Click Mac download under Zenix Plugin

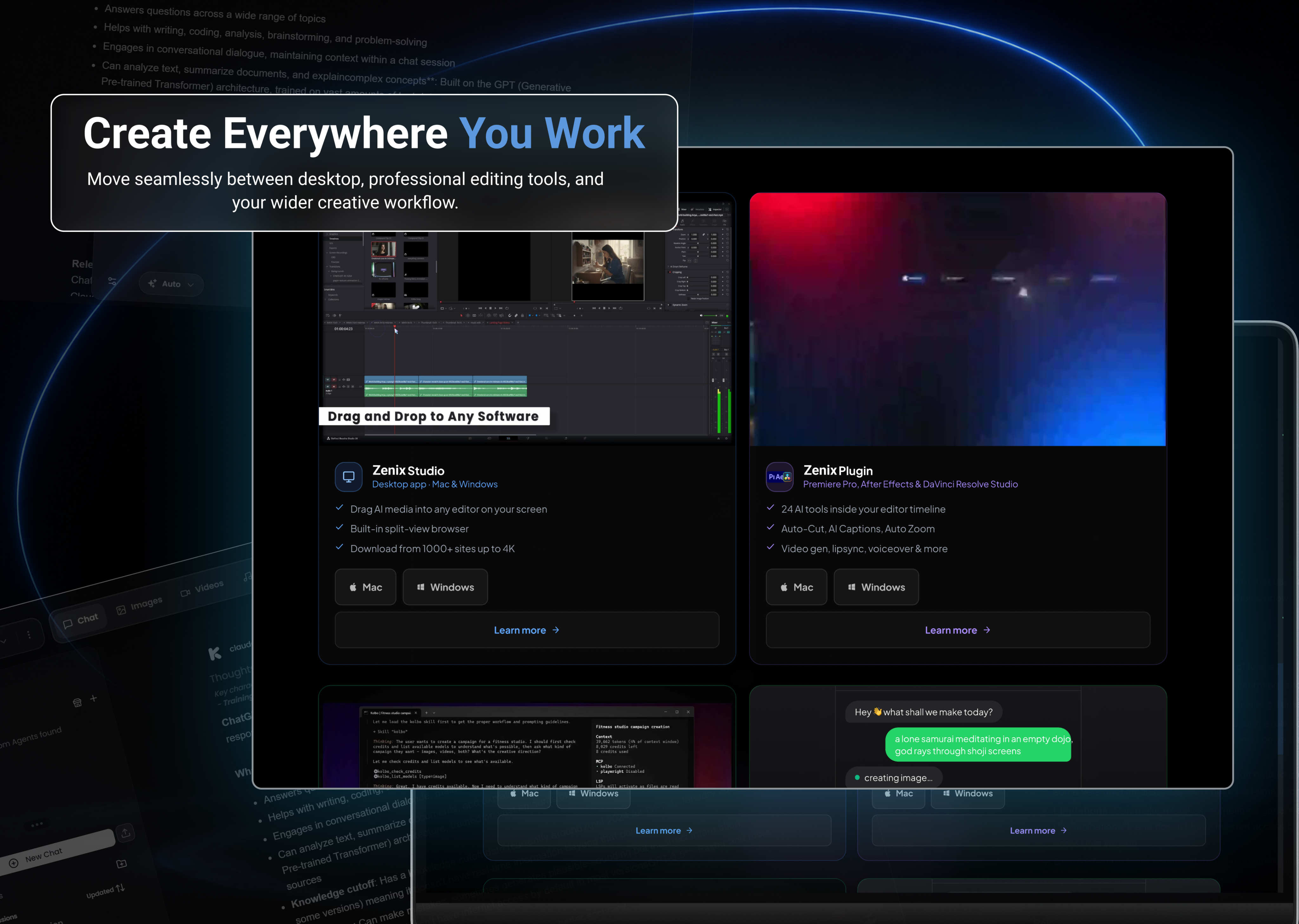(796, 587)
